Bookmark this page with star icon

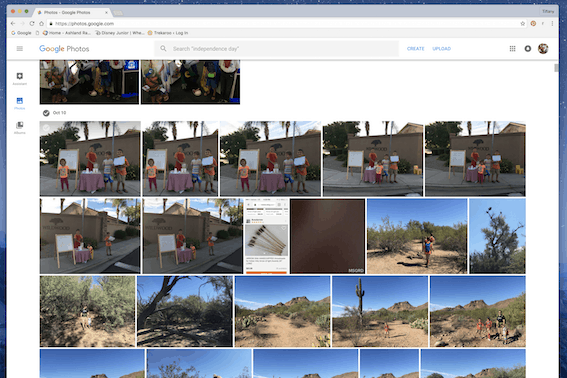(x=523, y=24)
